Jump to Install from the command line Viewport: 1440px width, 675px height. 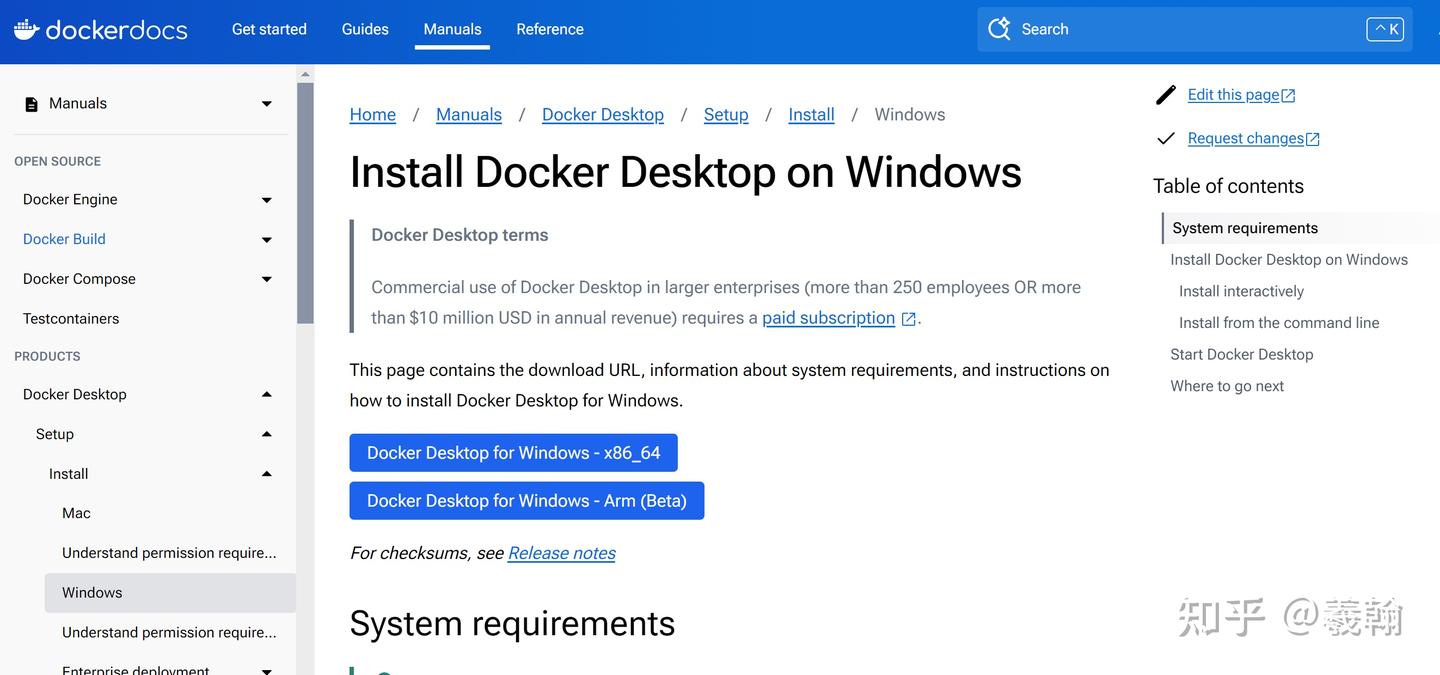(1279, 323)
